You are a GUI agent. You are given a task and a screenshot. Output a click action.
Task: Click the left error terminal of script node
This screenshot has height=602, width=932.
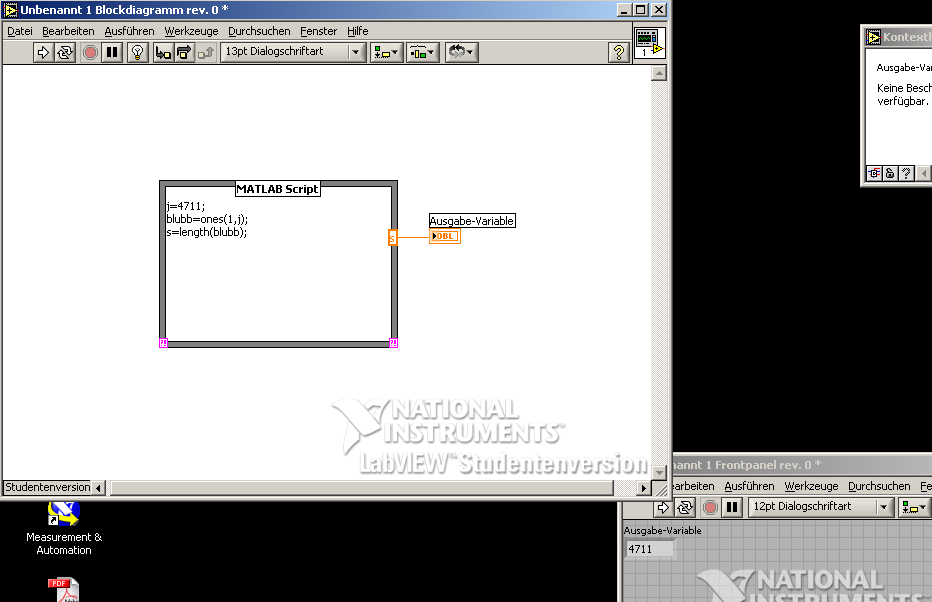click(x=163, y=343)
